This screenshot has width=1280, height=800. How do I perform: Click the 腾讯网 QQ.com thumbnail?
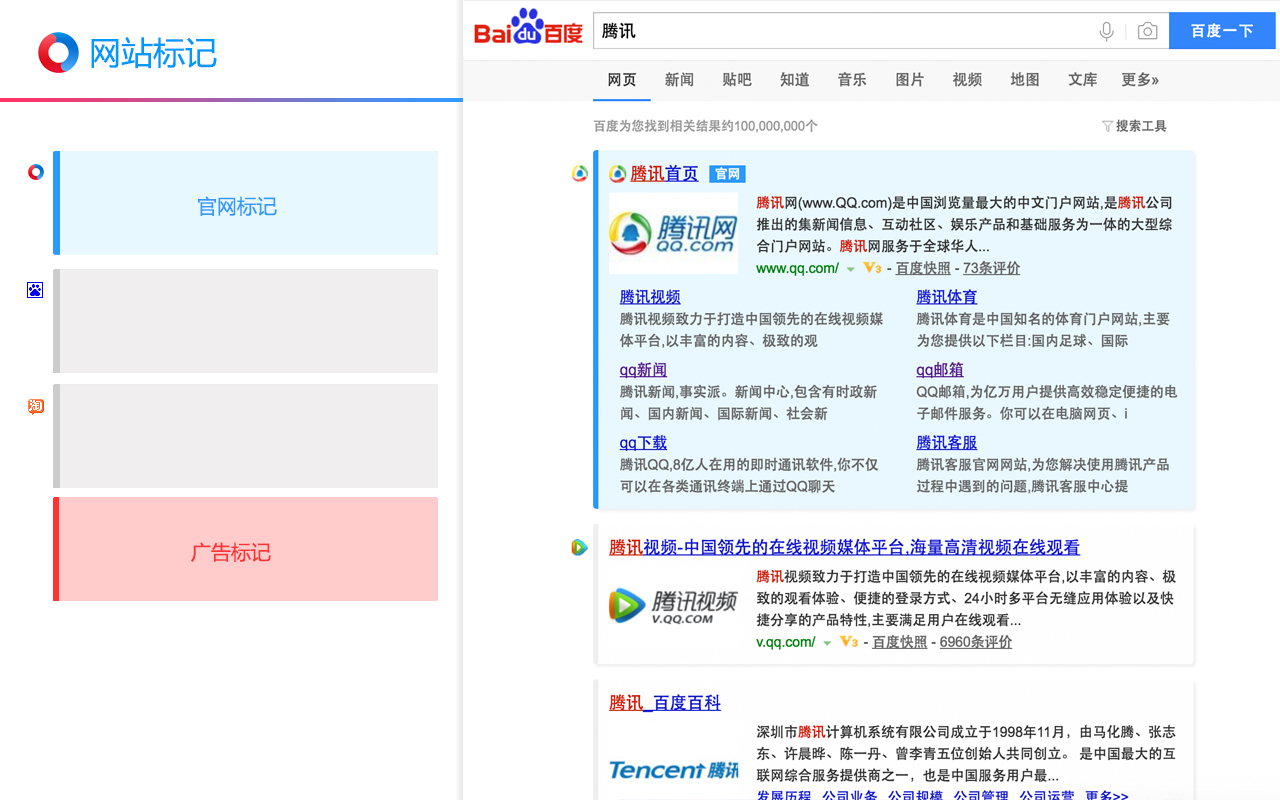[673, 233]
